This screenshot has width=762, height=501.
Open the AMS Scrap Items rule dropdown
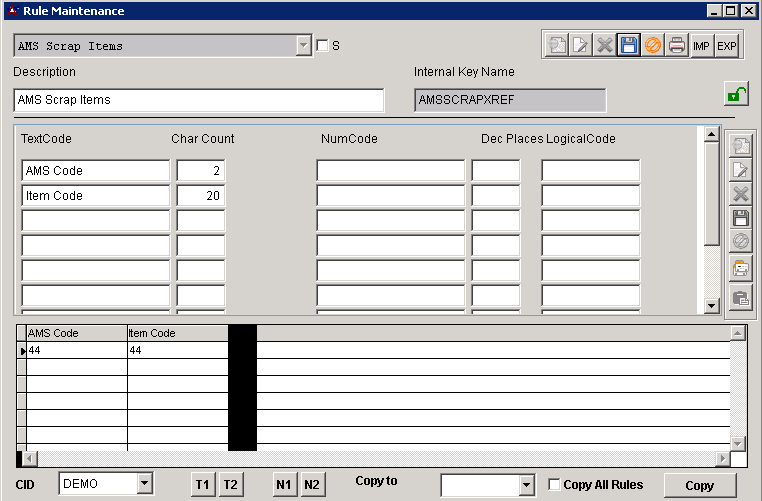point(304,46)
